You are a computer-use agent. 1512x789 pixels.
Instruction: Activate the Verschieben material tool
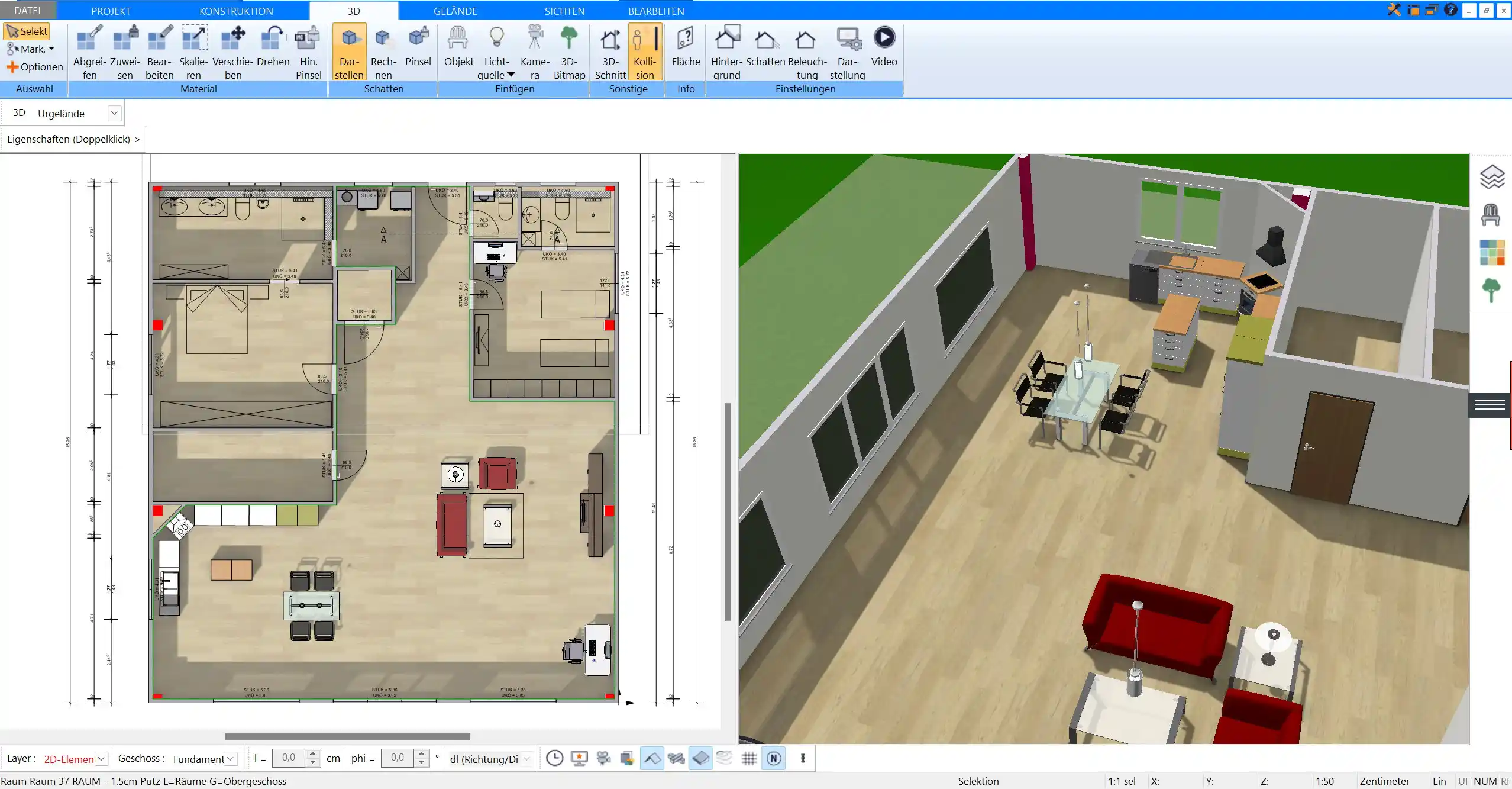(233, 53)
